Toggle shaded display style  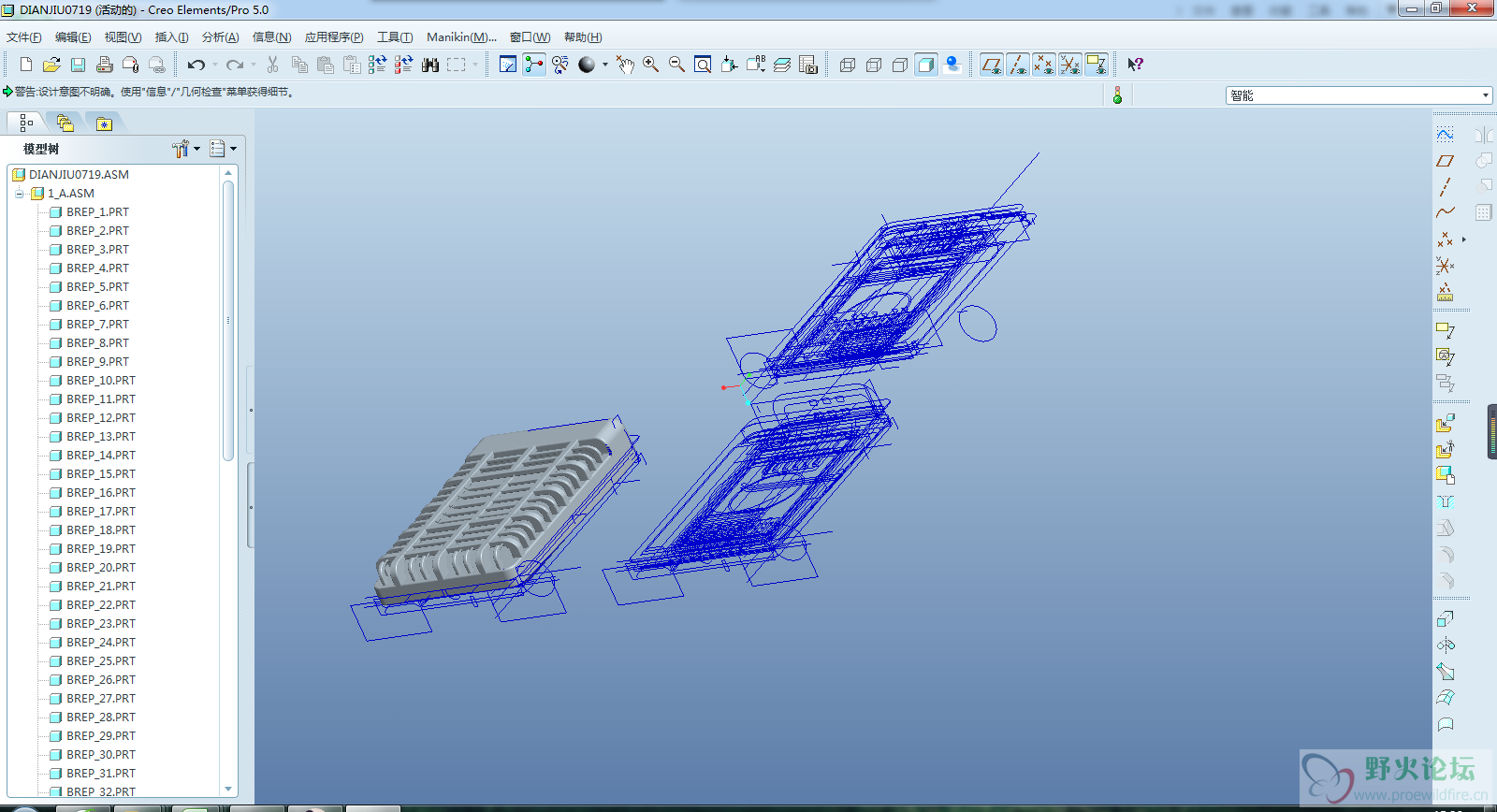(x=926, y=65)
